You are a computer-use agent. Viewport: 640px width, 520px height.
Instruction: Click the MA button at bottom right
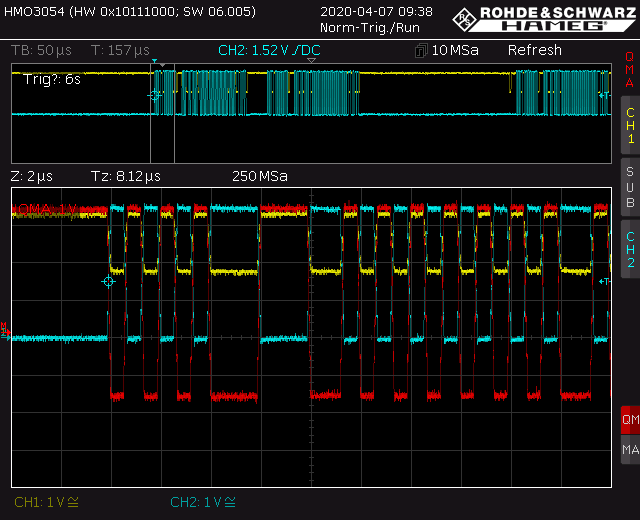point(629,451)
